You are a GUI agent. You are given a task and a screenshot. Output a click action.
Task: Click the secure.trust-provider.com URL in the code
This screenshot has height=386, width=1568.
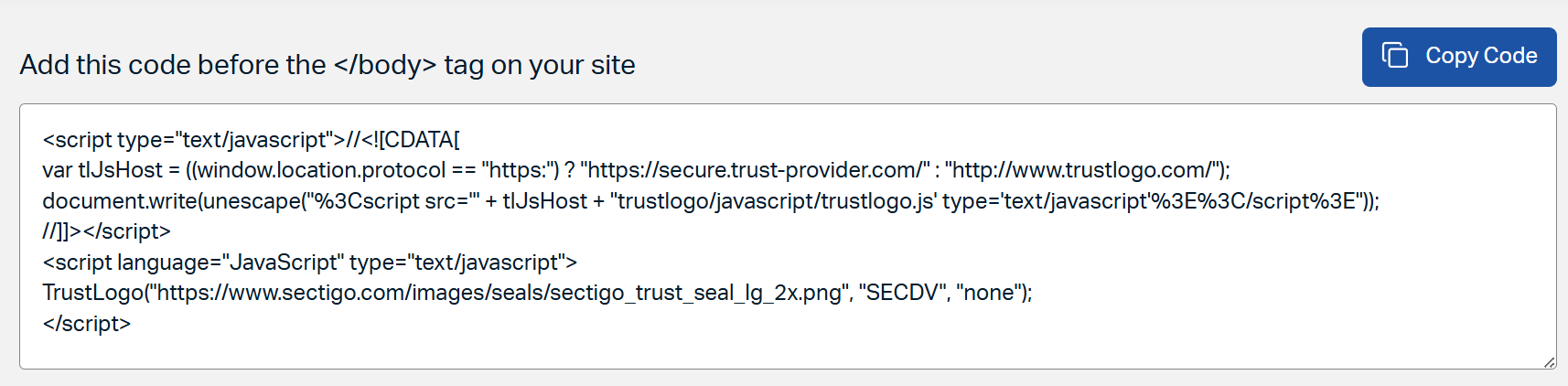tap(754, 170)
